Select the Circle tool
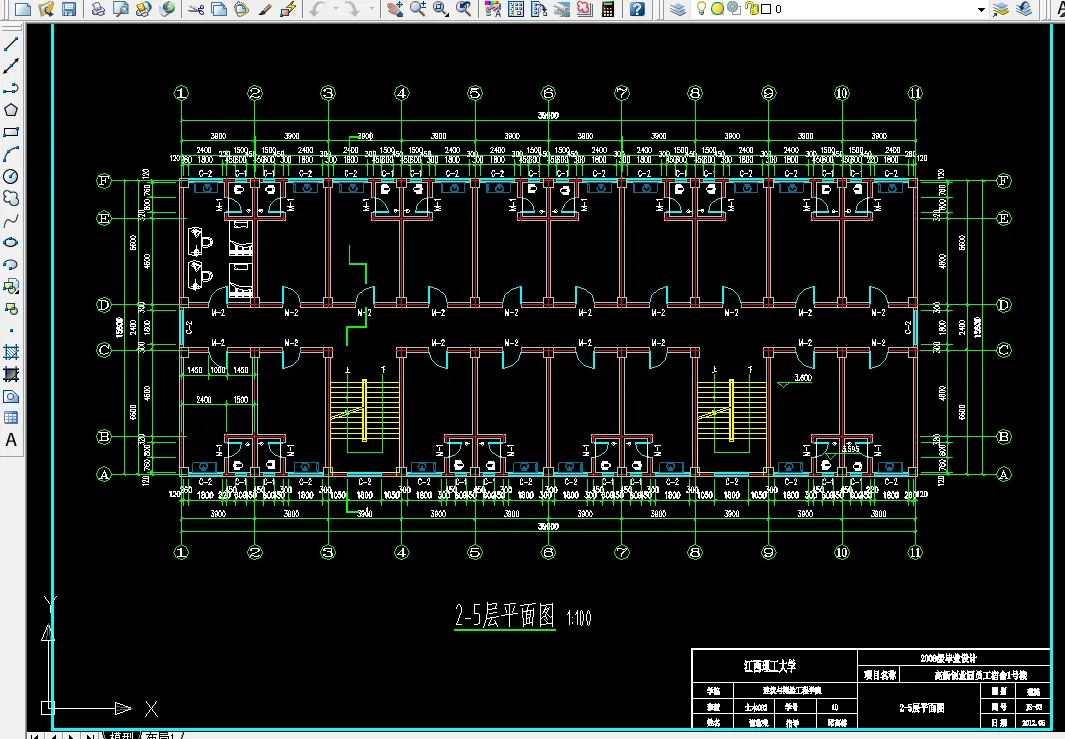Screen dimensions: 1065x739 point(11,177)
